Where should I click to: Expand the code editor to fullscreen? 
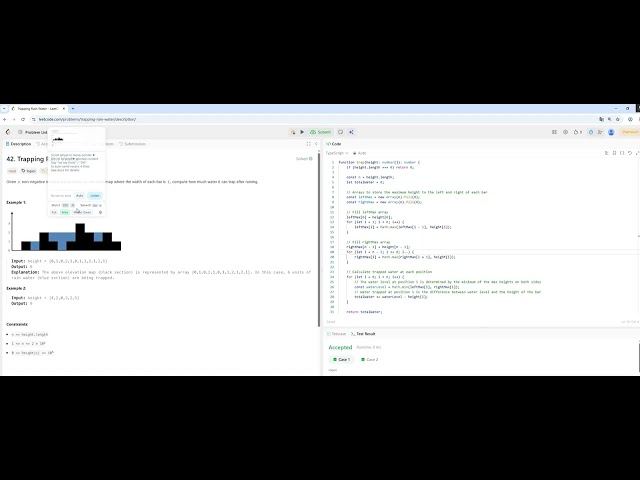(x=637, y=153)
